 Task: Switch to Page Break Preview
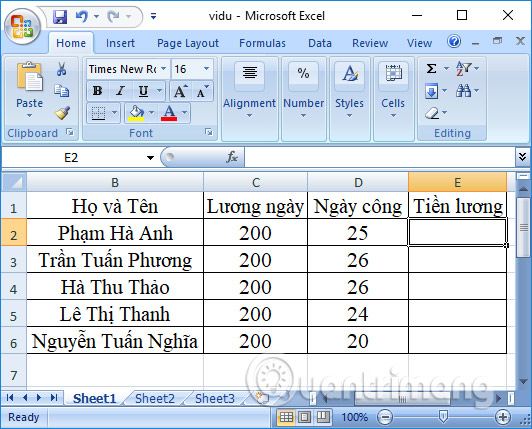point(322,417)
